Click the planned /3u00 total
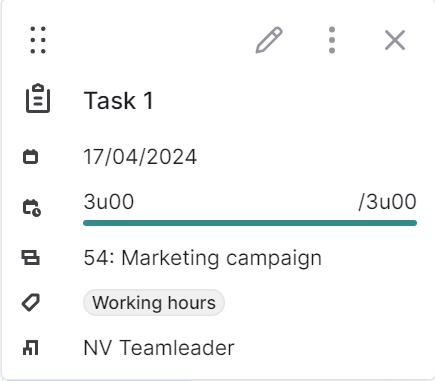435x381 pixels. 387,202
